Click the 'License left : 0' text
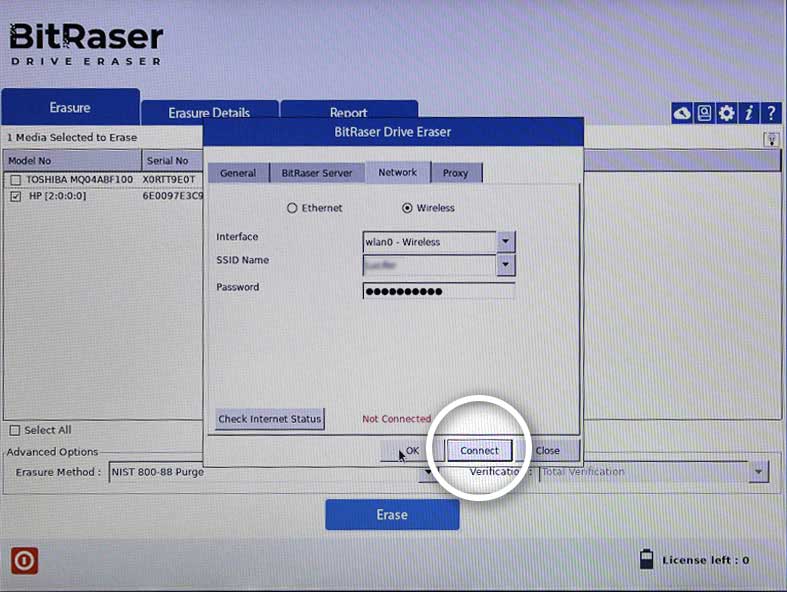The height and width of the screenshot is (592, 787). 706,560
